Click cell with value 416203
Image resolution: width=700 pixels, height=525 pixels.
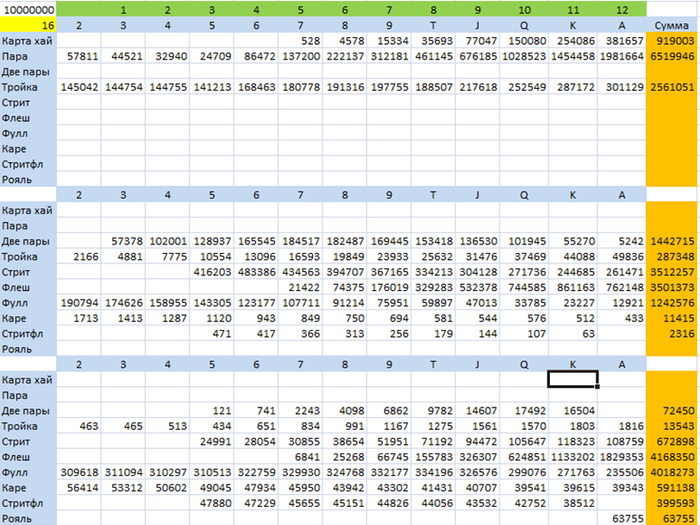pos(212,272)
